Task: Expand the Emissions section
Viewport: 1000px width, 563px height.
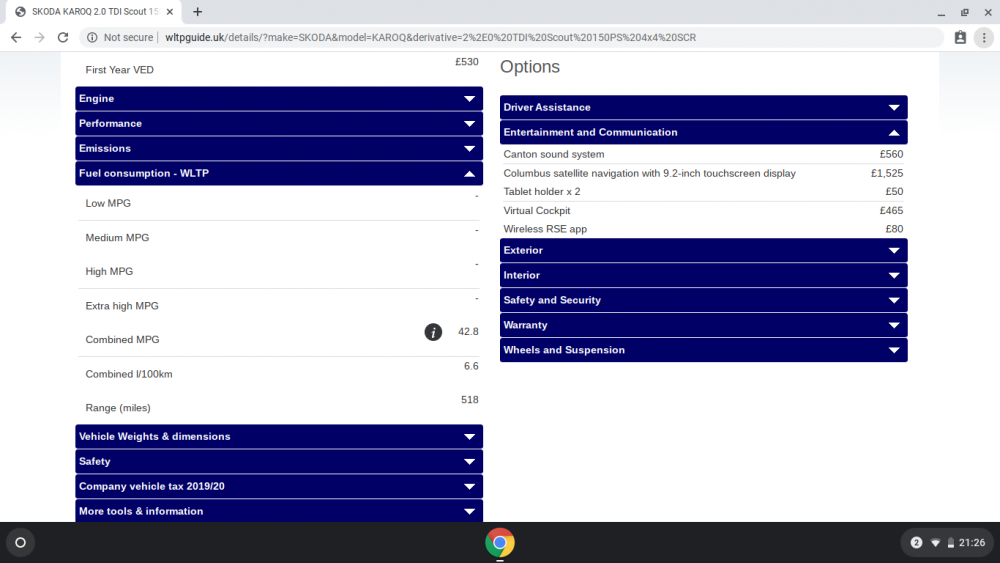Action: [279, 149]
